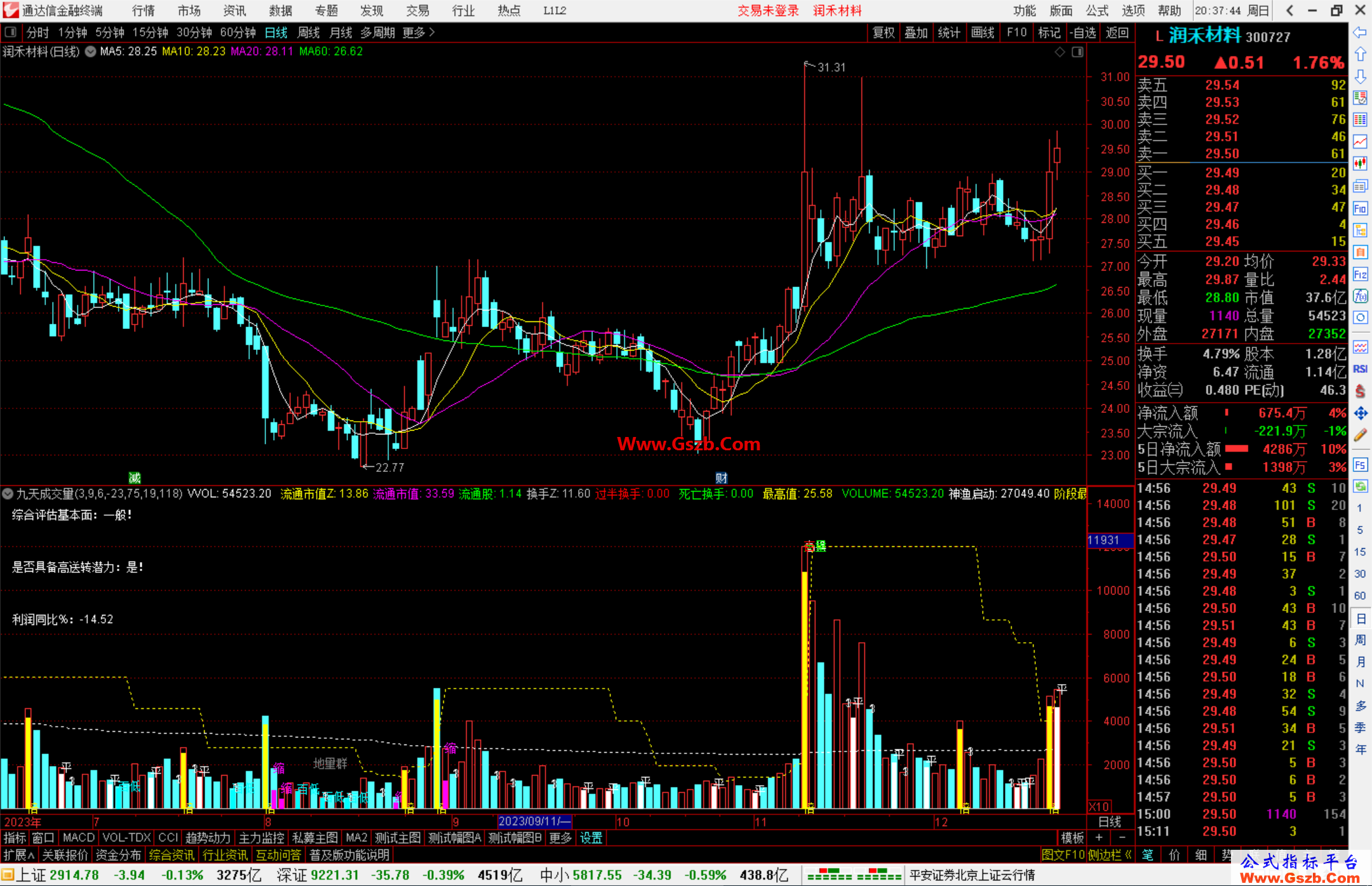The image size is (1372, 886).
Task: Click the blue four-way move arrows icon
Action: pos(1360,413)
